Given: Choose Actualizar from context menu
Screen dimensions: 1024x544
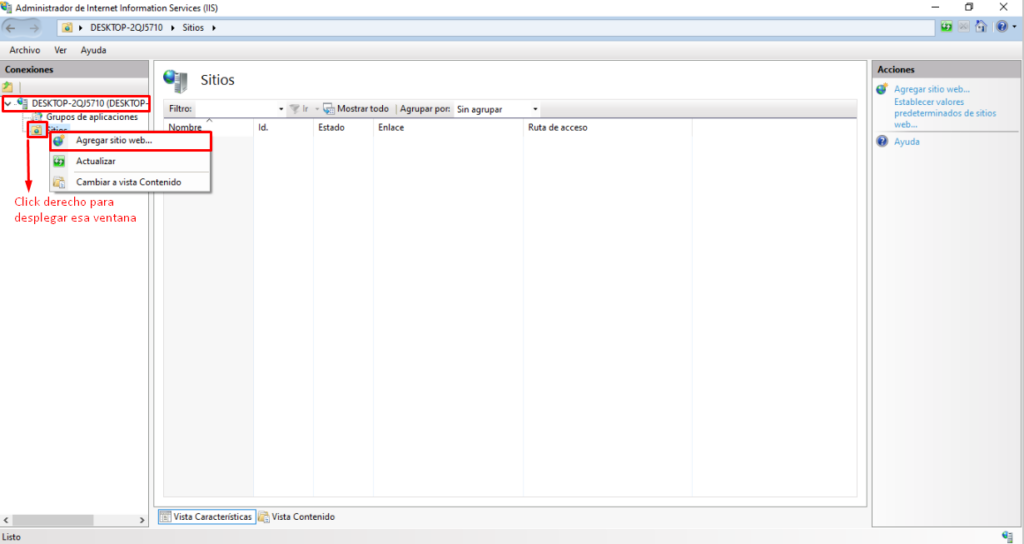Looking at the screenshot, I should point(131,161).
